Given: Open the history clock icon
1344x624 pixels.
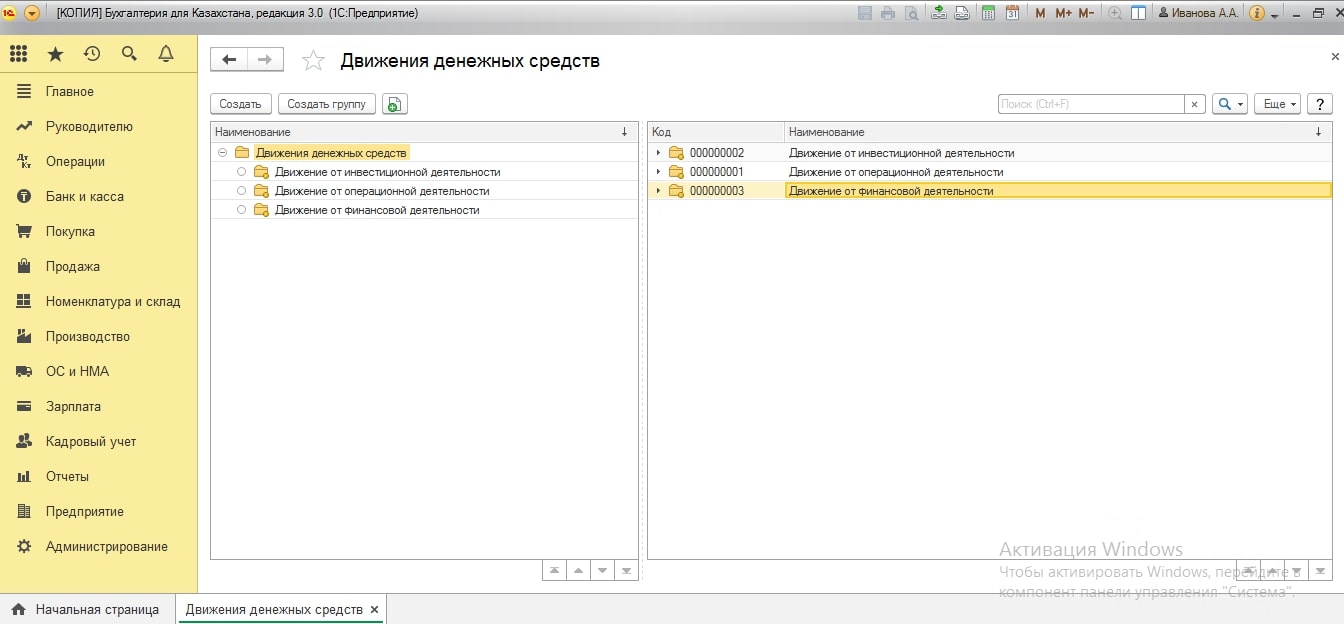Looking at the screenshot, I should 92,54.
